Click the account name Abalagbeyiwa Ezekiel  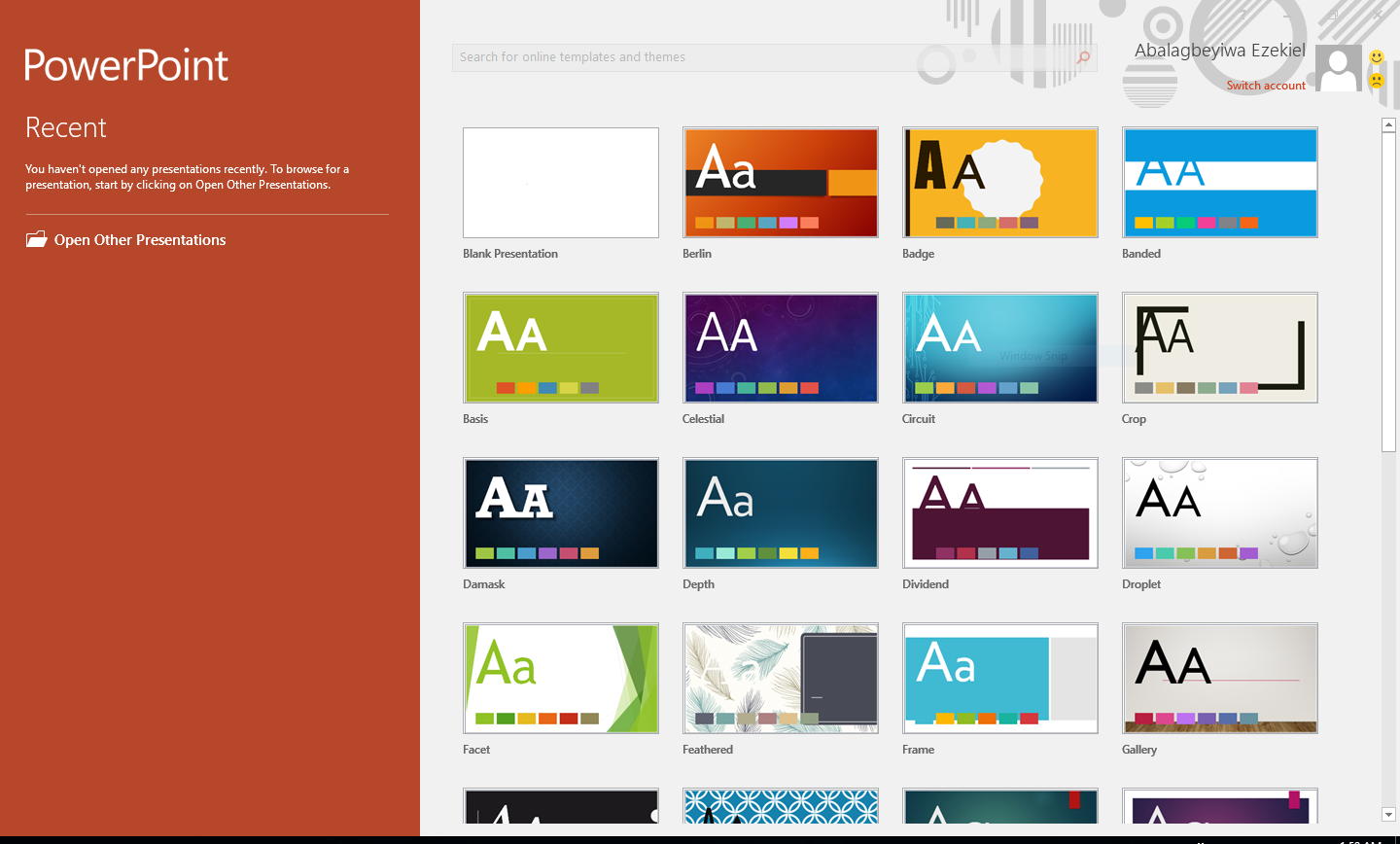[1220, 51]
